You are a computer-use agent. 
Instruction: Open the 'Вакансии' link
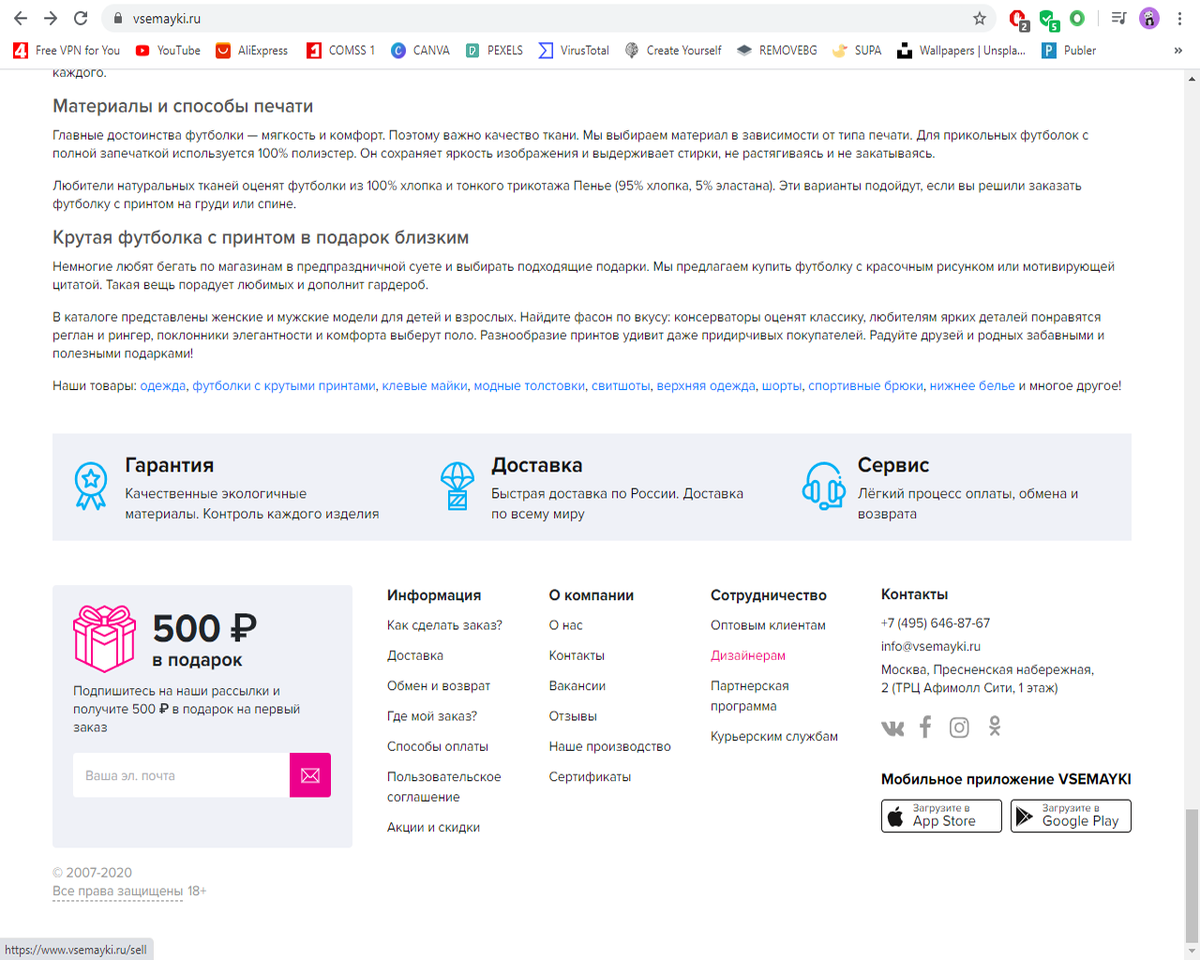coord(577,686)
